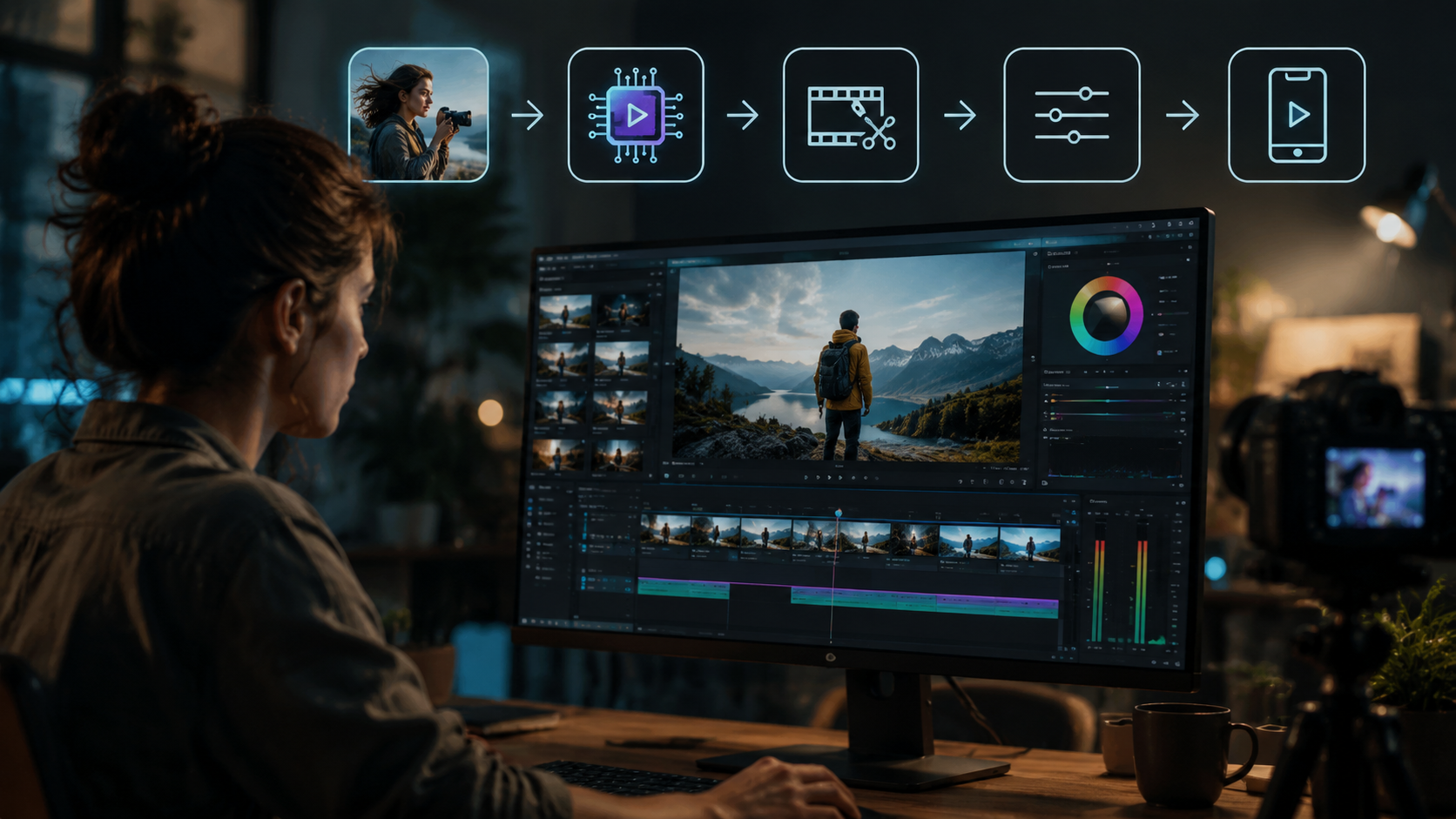Select the orange-tinted thumbnail at media bin bottom-left
The height and width of the screenshot is (819, 1456).
coord(559,454)
